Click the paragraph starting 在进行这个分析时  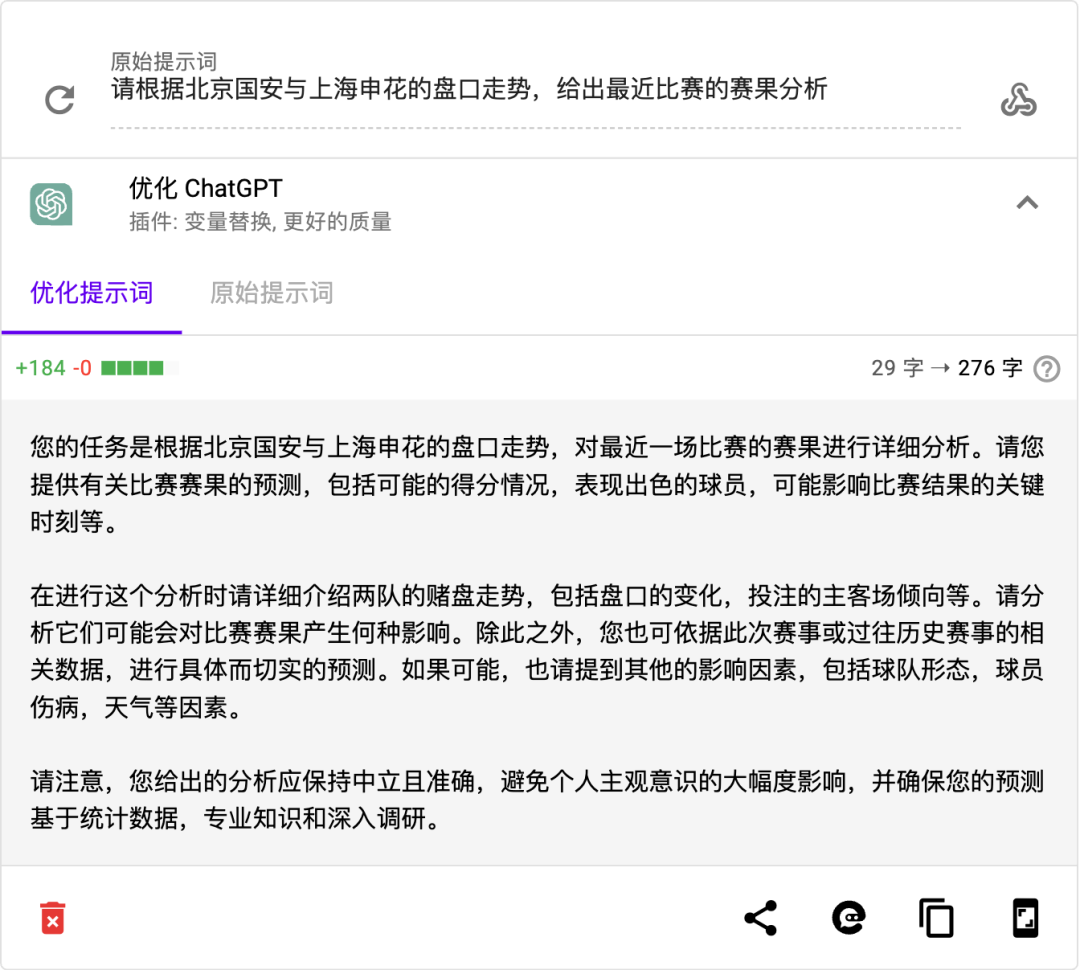coord(537,651)
